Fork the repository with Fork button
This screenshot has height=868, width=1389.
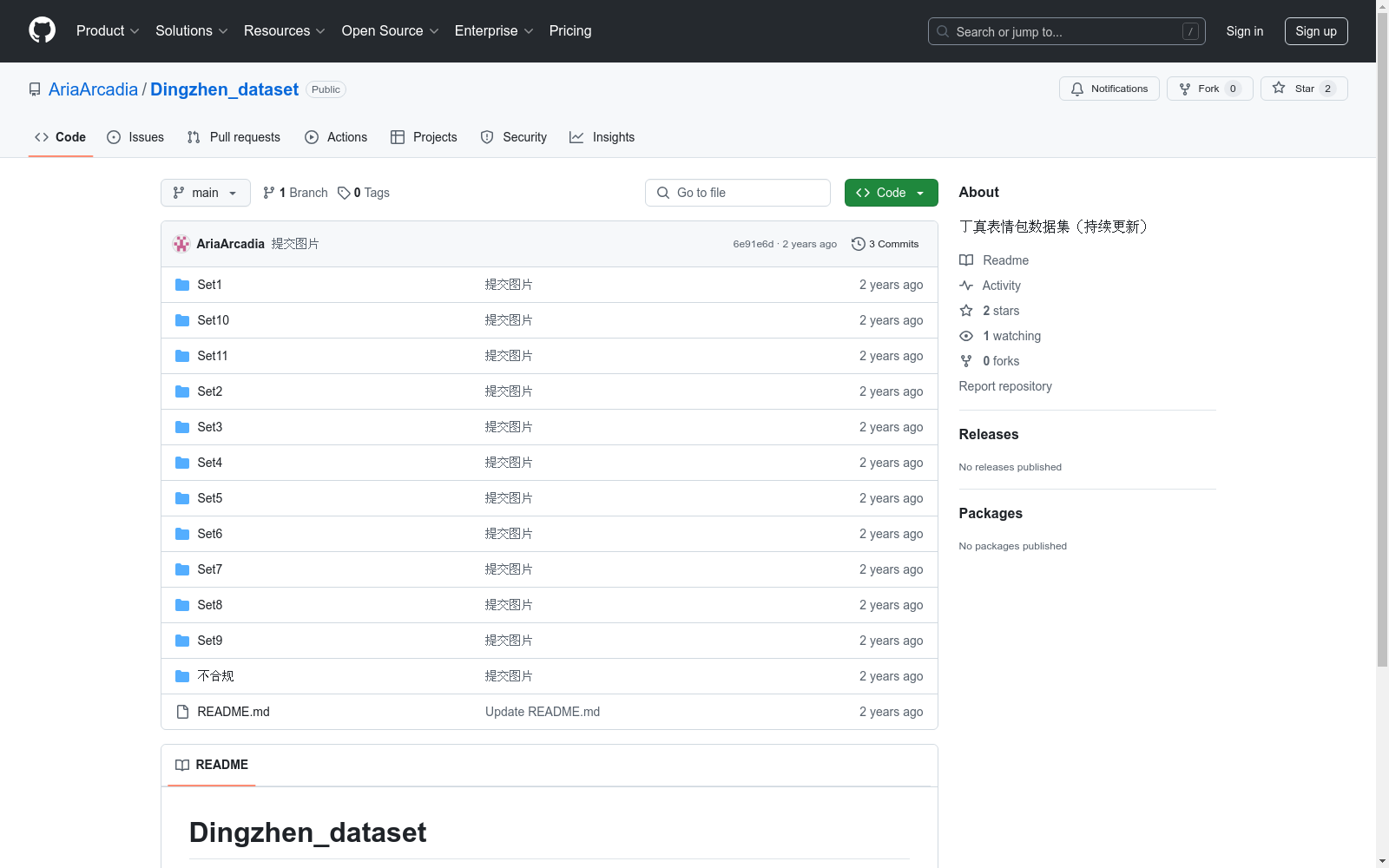coord(1210,89)
